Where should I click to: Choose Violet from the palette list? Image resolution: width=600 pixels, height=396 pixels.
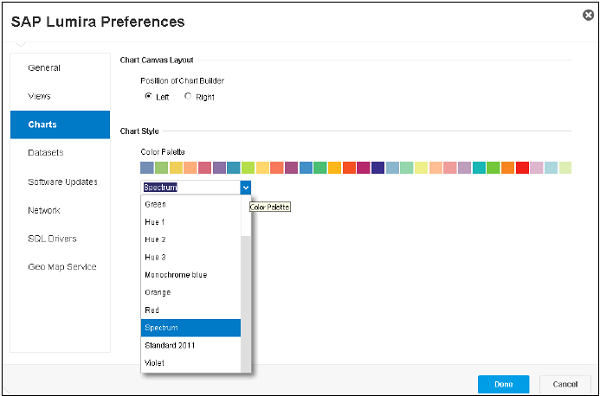[x=191, y=363]
